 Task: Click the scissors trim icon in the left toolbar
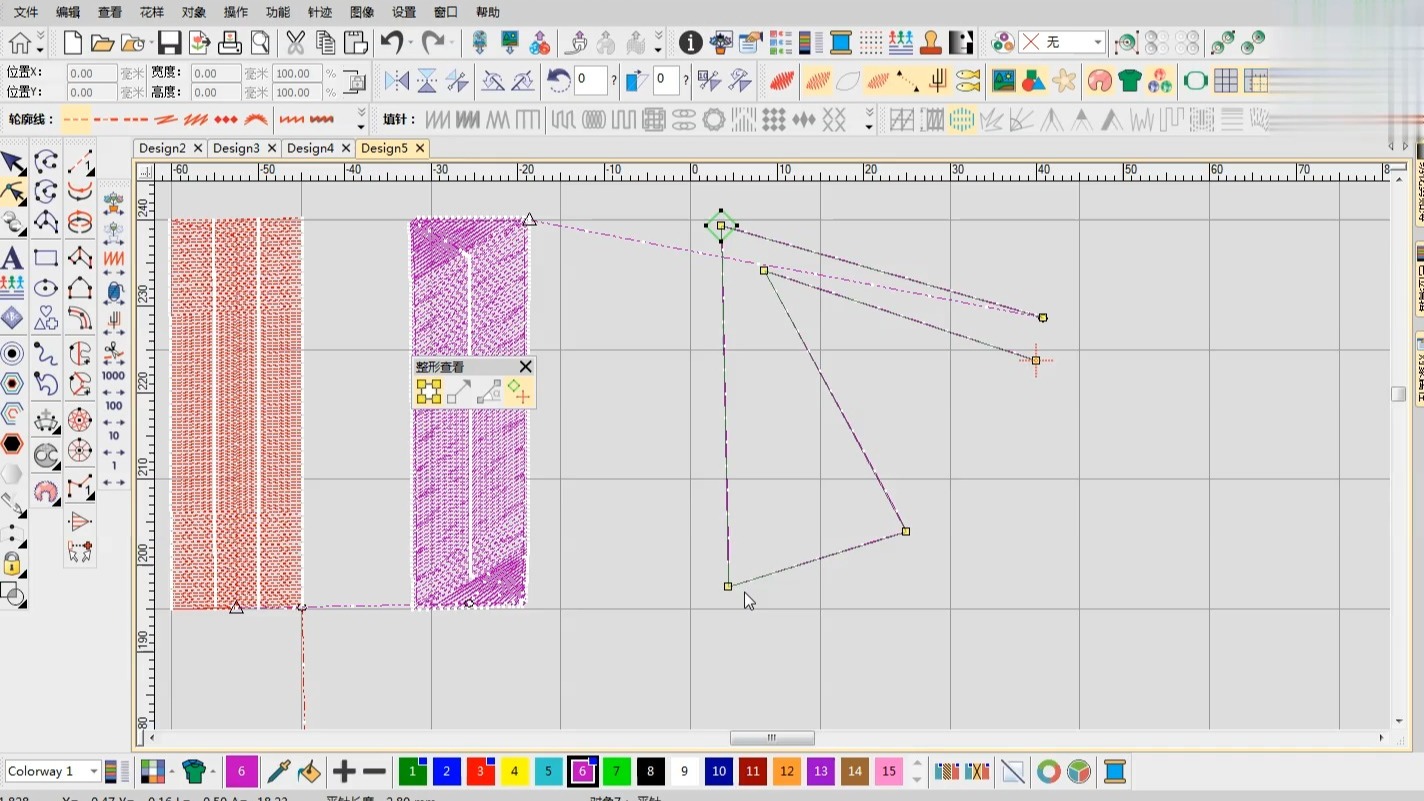click(114, 352)
